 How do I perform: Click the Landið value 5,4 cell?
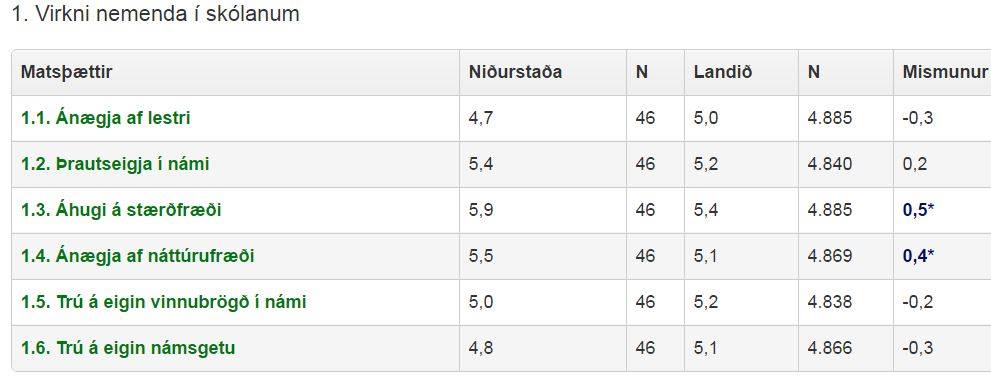(x=706, y=210)
